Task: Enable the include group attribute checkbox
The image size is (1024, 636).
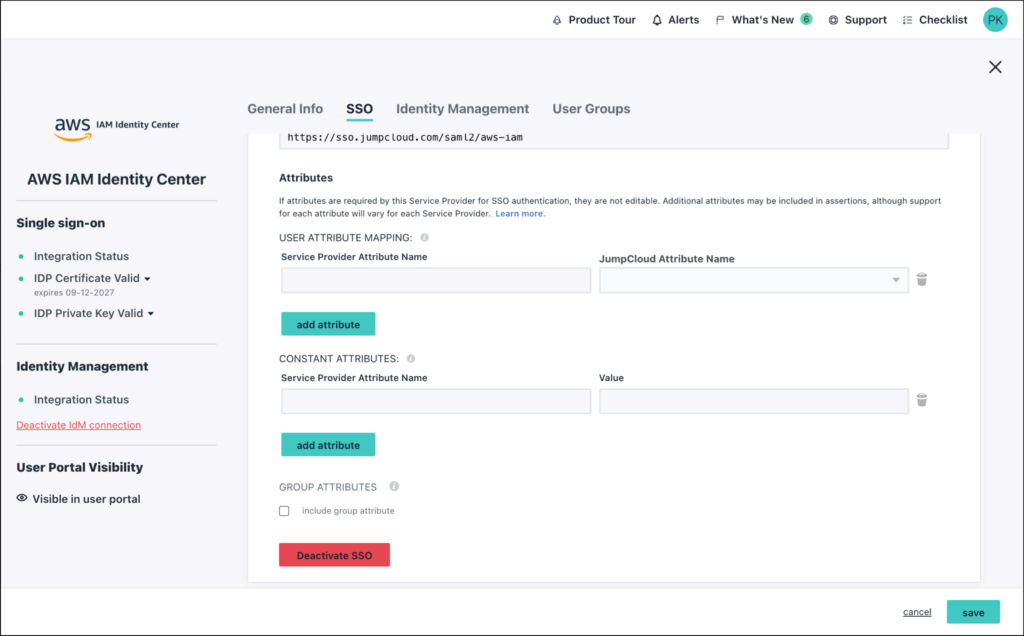Action: tap(284, 511)
